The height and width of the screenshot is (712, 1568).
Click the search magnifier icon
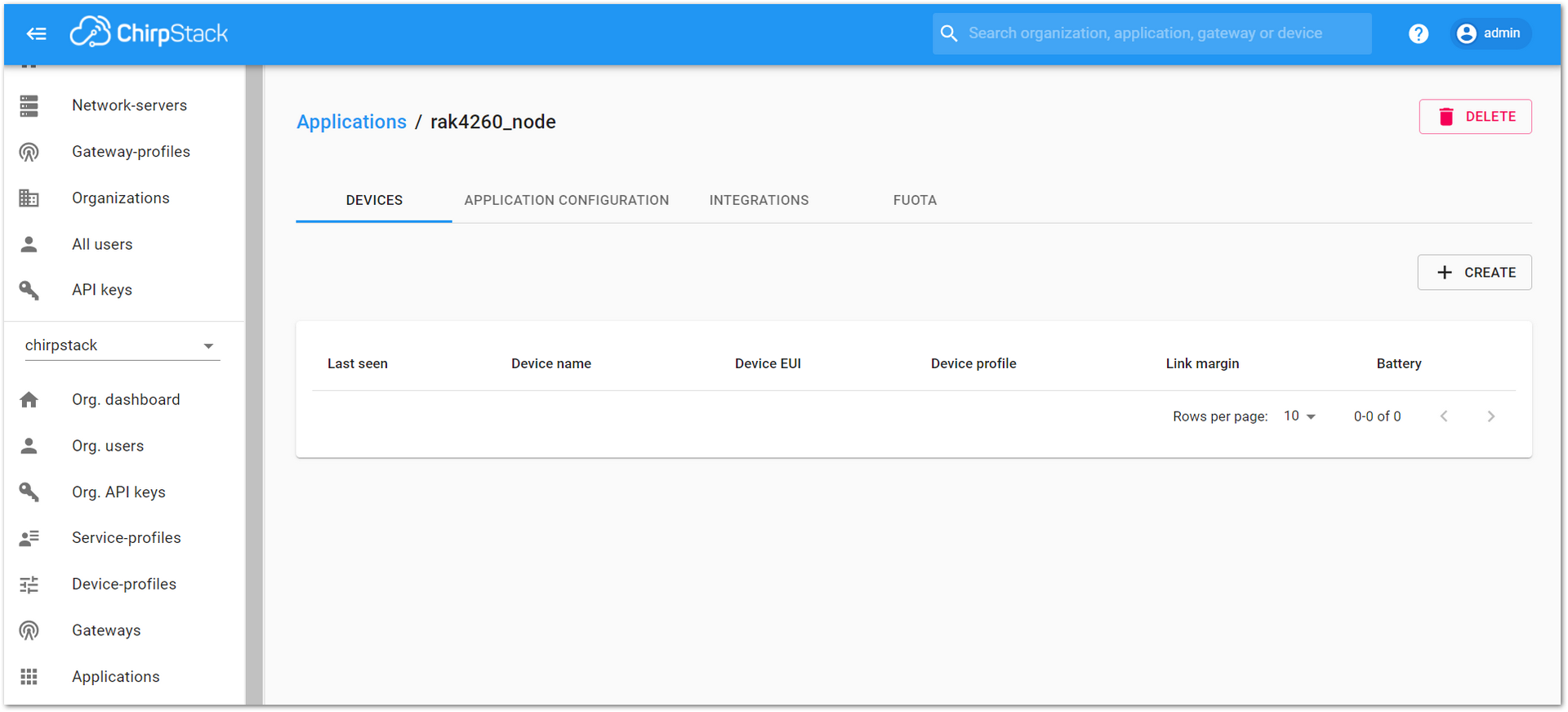pos(948,33)
